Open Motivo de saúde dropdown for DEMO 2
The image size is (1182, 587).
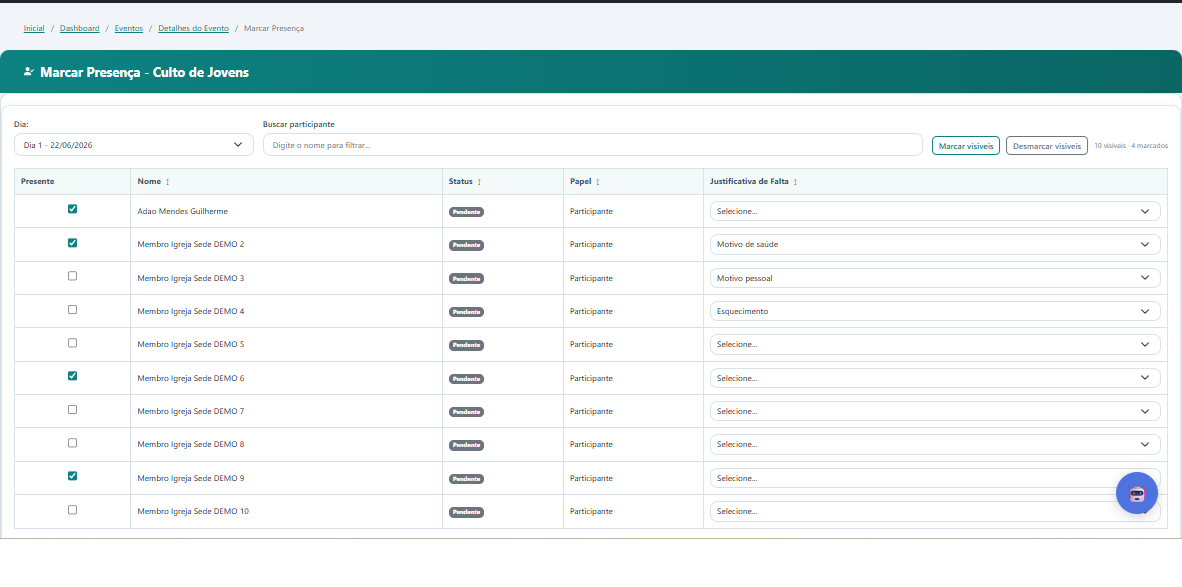[935, 244]
